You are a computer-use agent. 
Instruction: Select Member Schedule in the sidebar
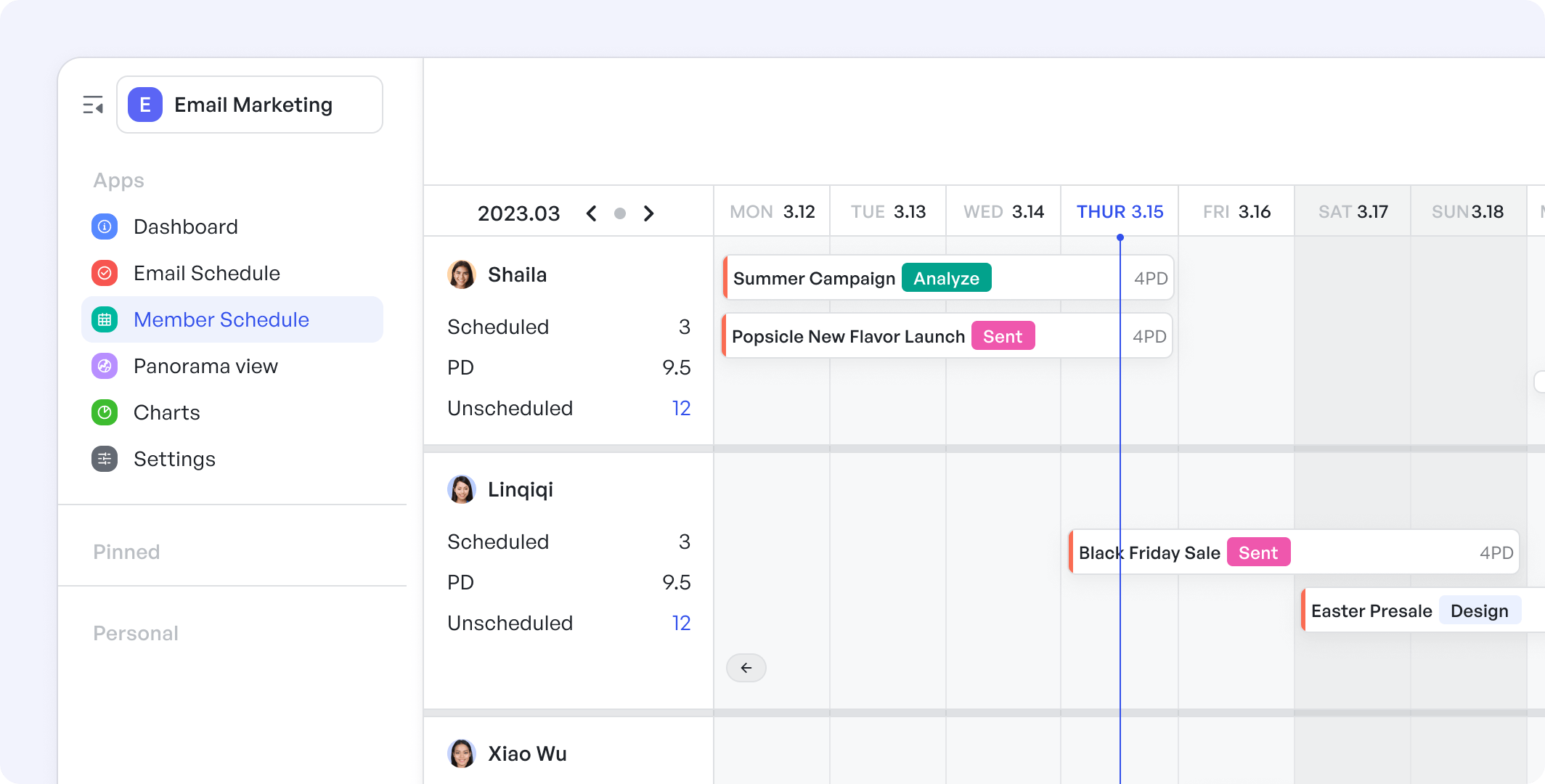click(x=232, y=319)
